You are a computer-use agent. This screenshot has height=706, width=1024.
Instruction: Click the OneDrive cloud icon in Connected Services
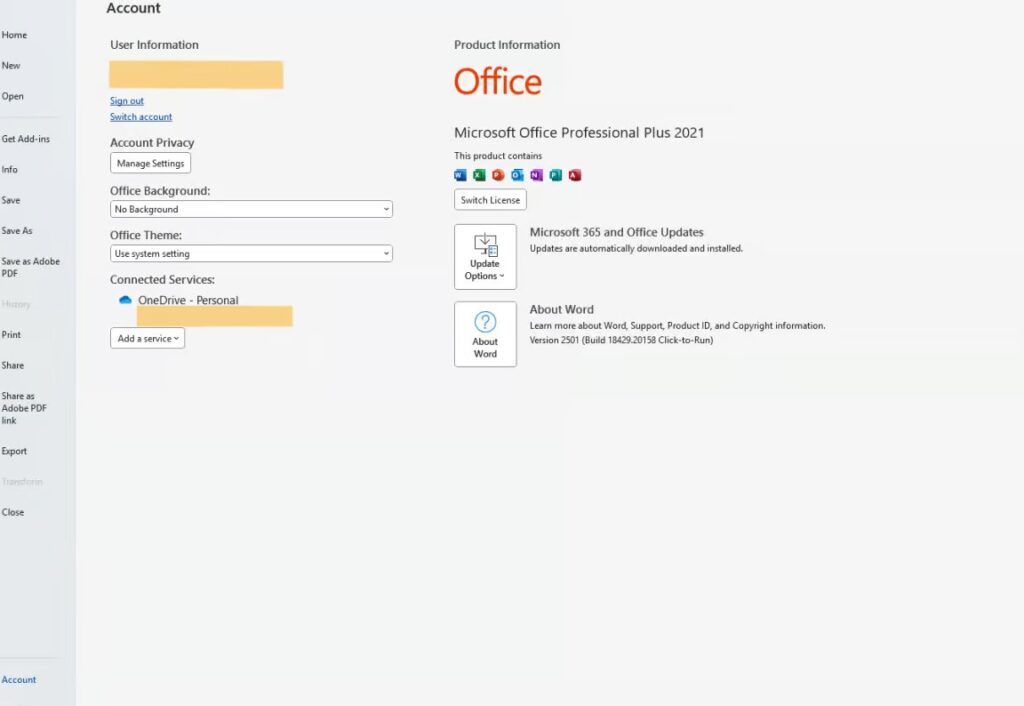(125, 300)
